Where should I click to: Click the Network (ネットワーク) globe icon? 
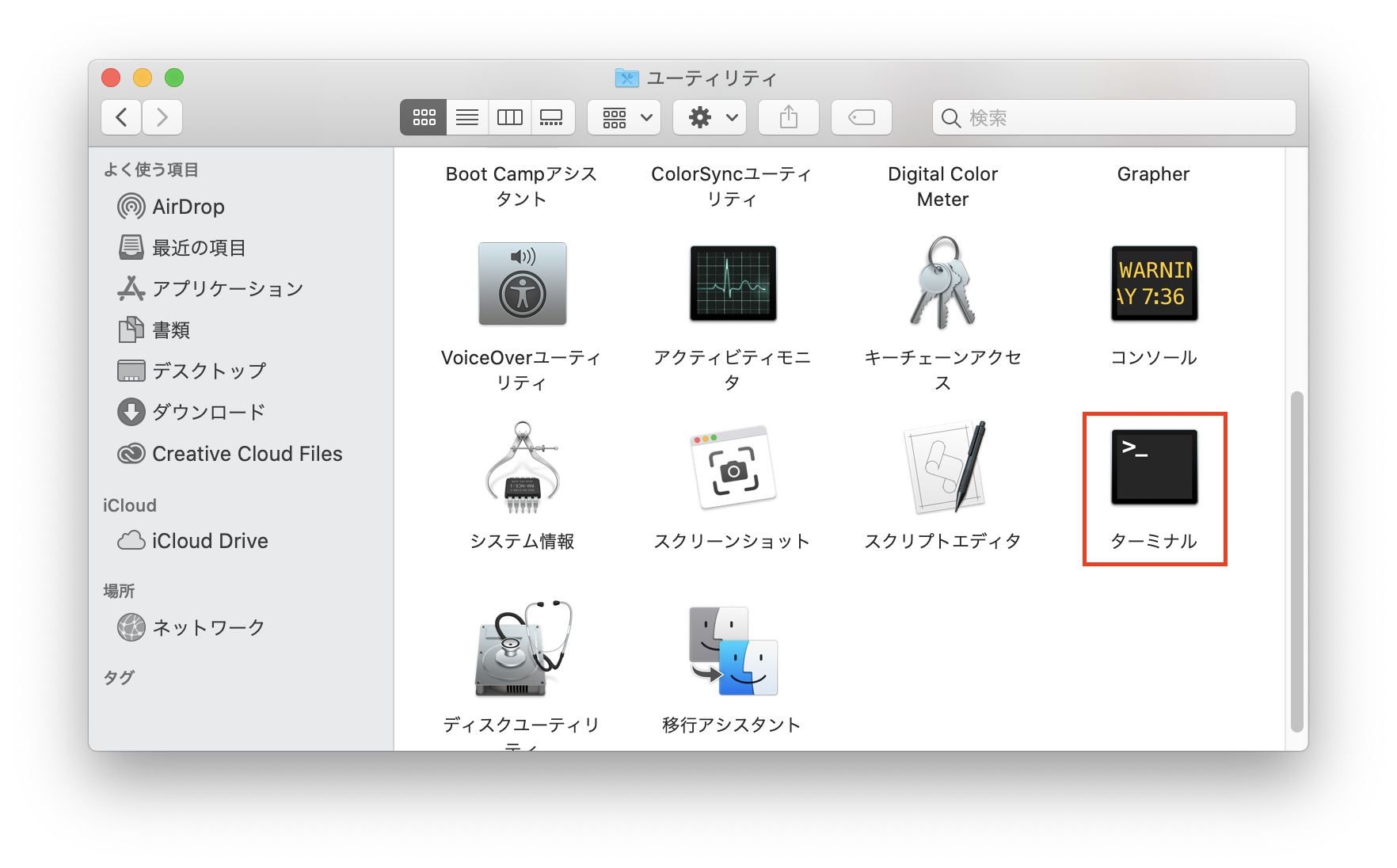(x=131, y=627)
